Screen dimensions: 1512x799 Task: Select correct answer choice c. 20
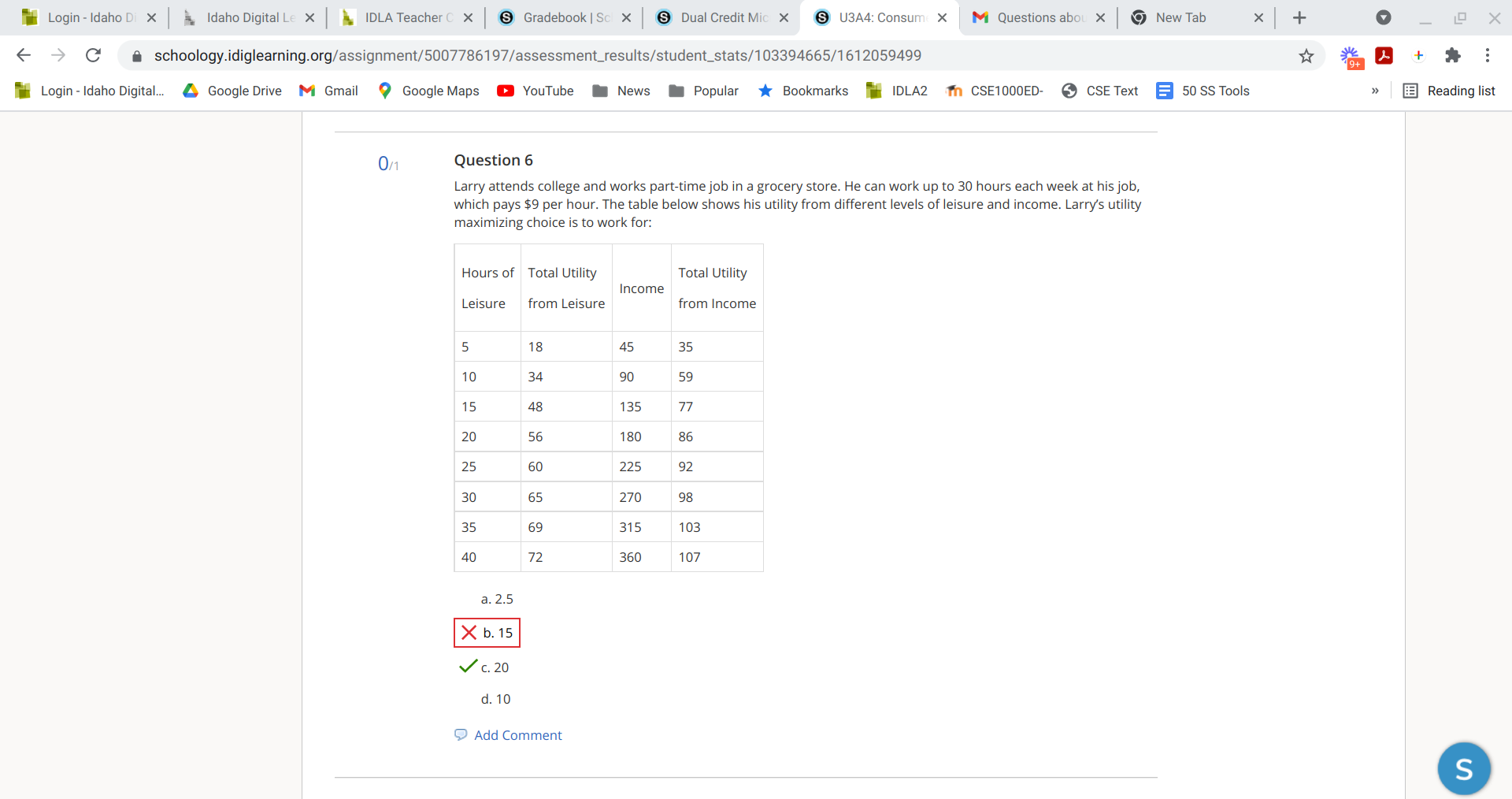pyautogui.click(x=495, y=667)
